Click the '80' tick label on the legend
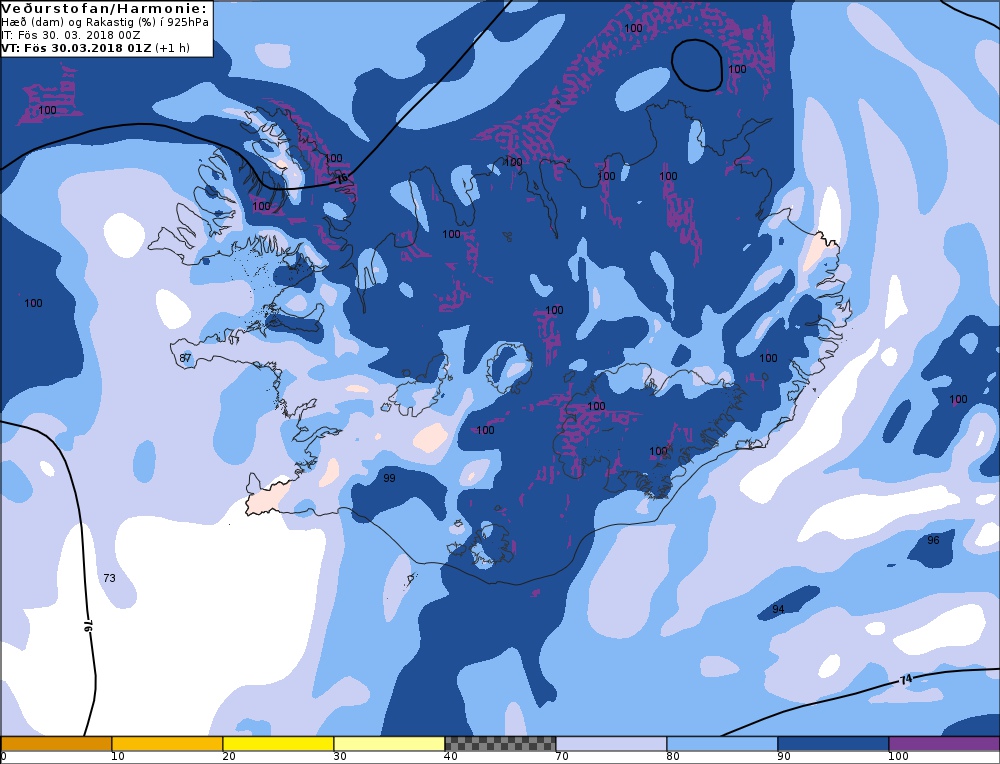1000x764 pixels. [673, 757]
